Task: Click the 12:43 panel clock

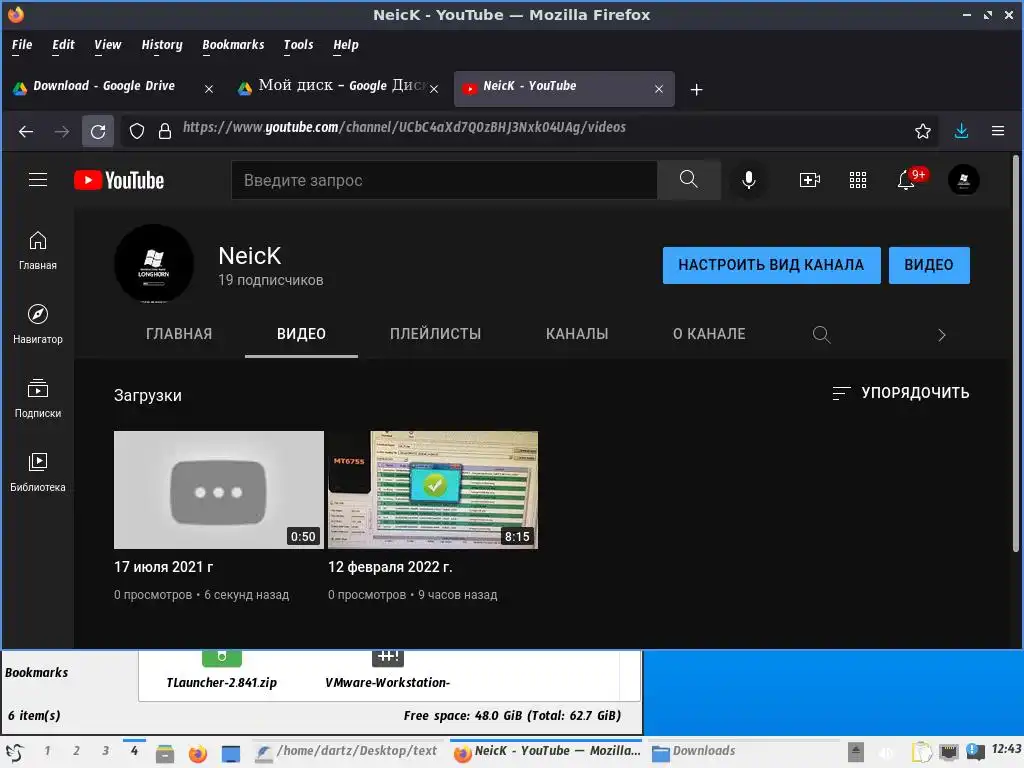Action: (x=1006, y=749)
